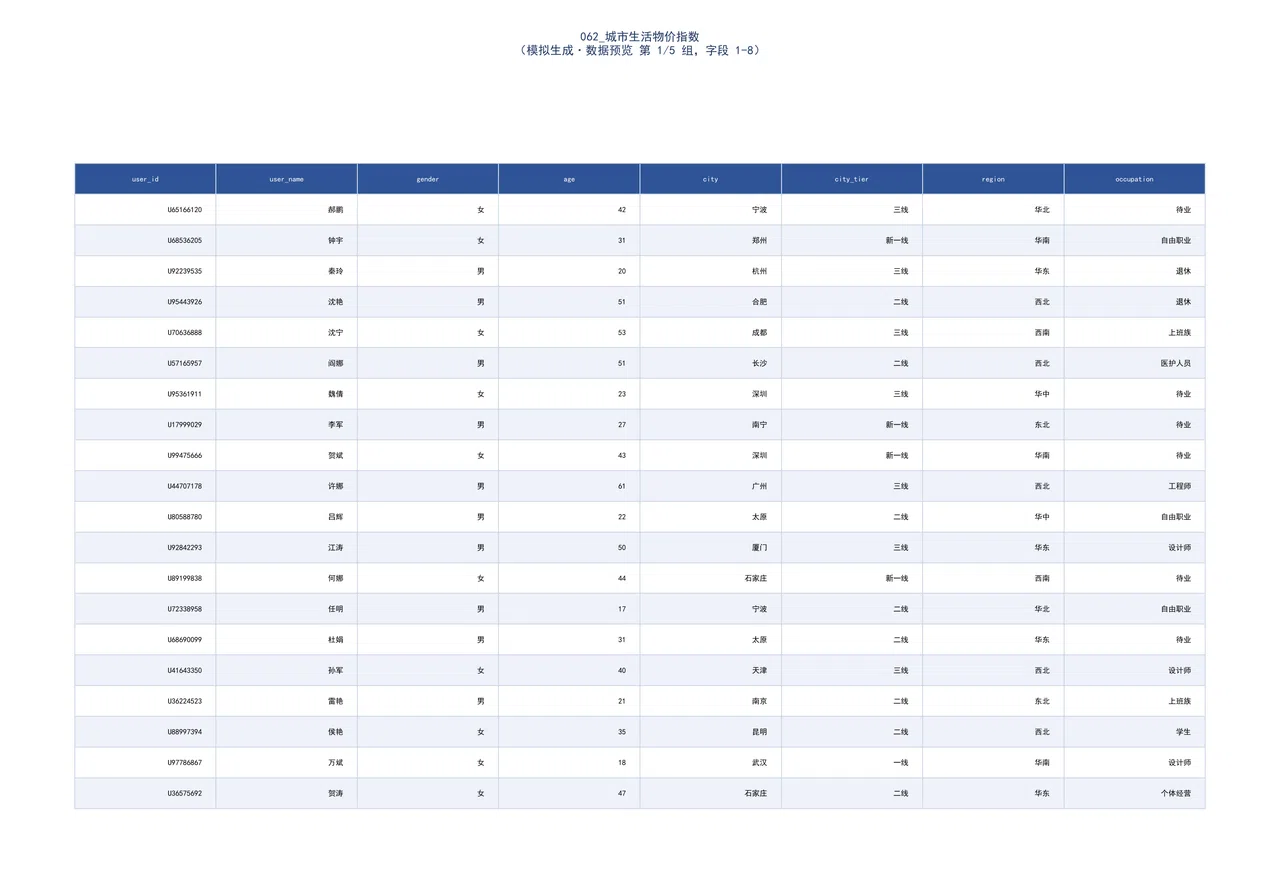The height and width of the screenshot is (874, 1280).
Task: Select user ID cell U44707178
Action: 145,486
